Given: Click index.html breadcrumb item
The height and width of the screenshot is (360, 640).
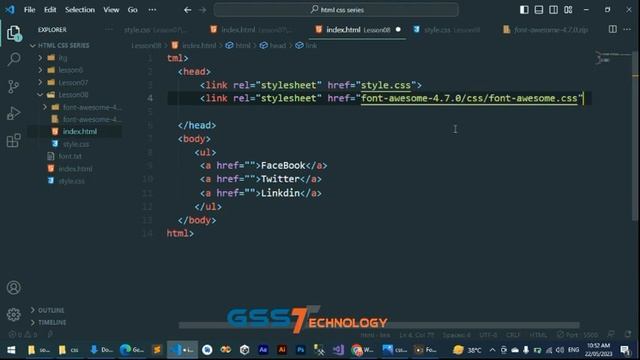Looking at the screenshot, I should click(x=194, y=45).
